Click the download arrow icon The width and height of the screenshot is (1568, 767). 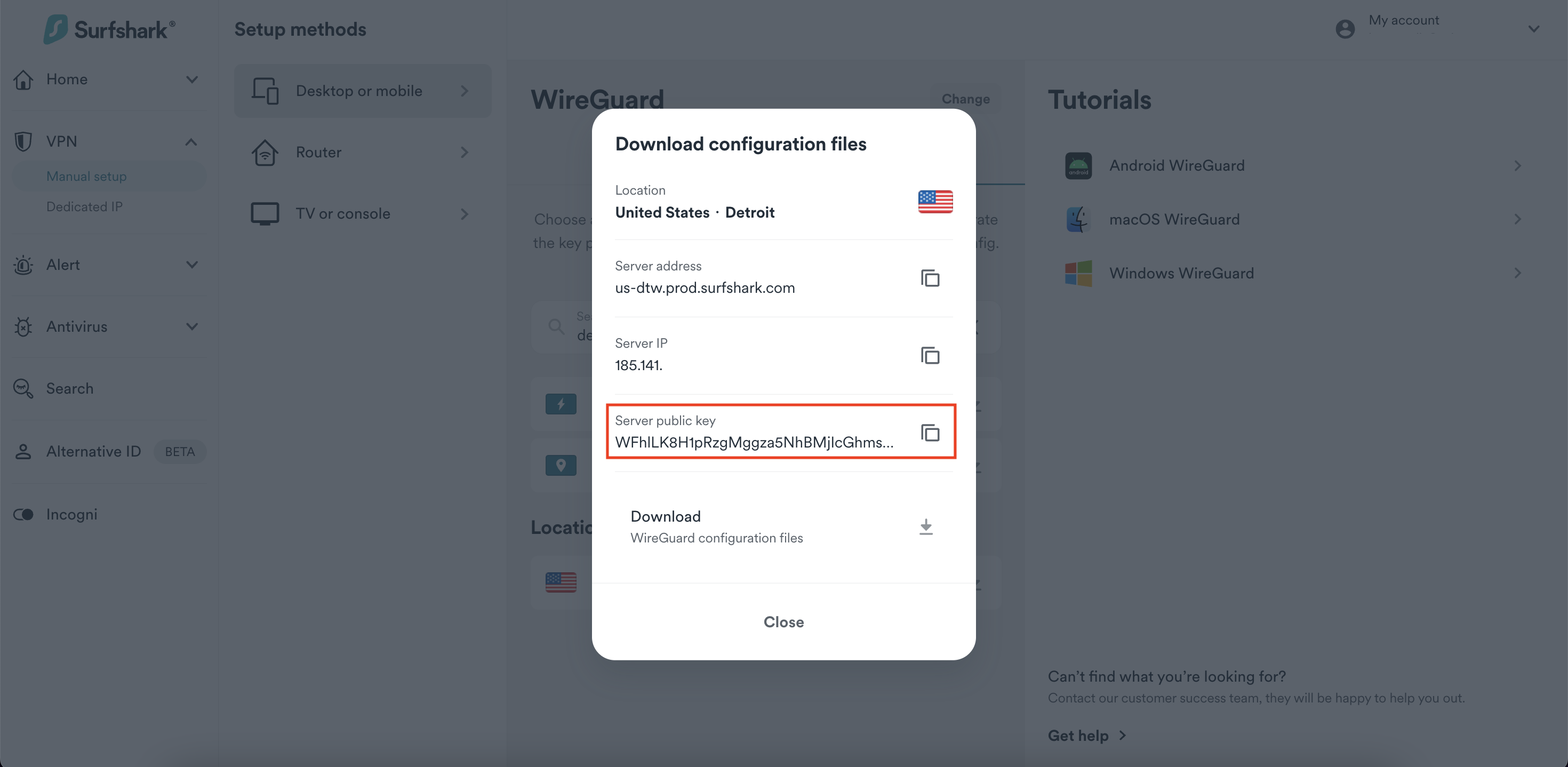click(x=925, y=526)
